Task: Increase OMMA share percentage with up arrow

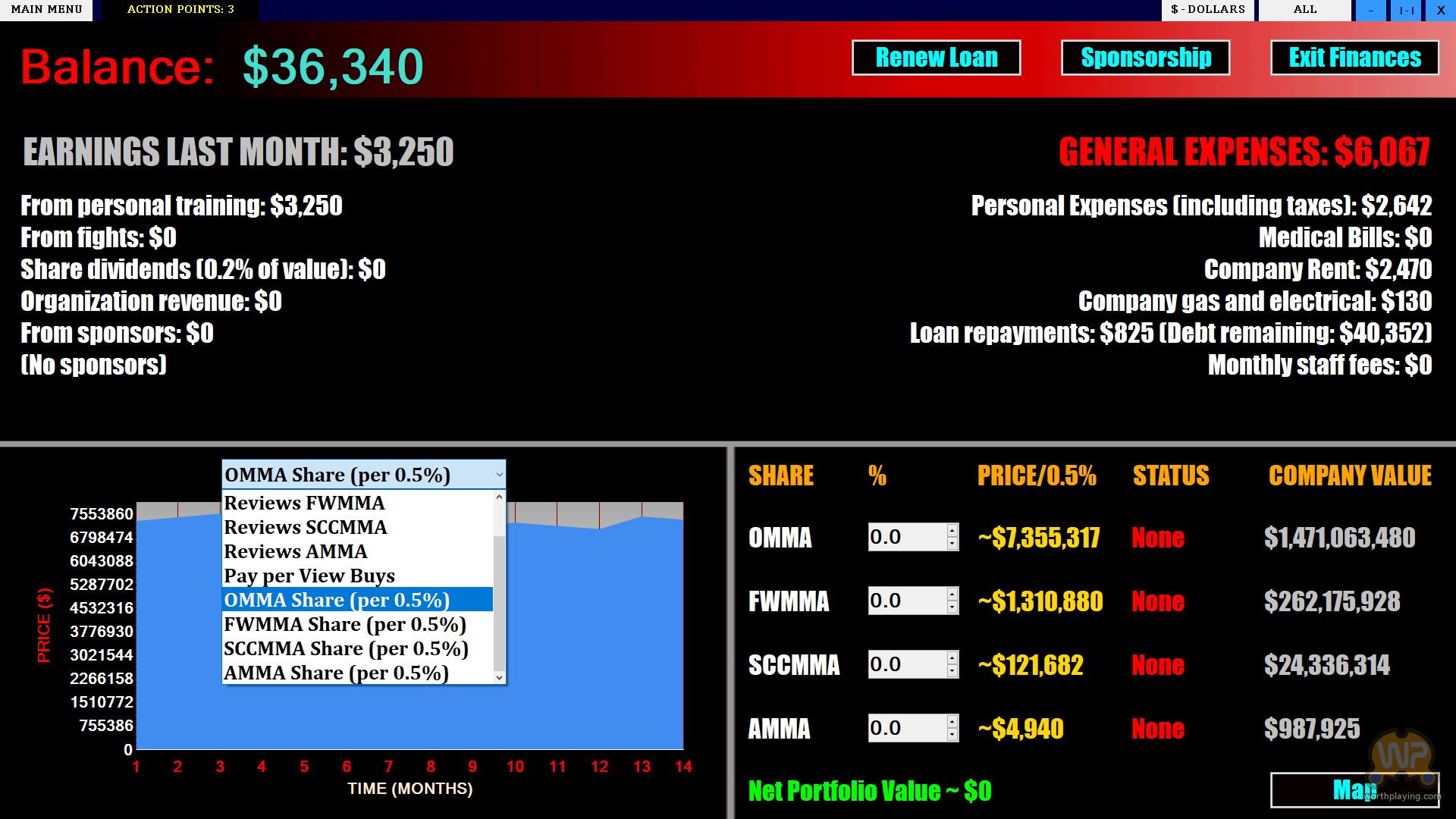Action: tap(952, 530)
